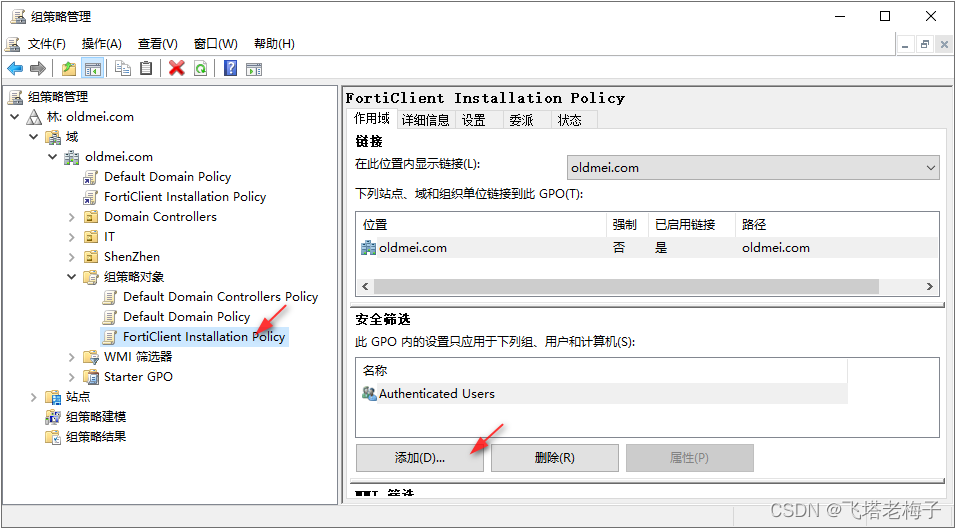Click the forest icon beside 林: oldmei.com

pos(34,117)
